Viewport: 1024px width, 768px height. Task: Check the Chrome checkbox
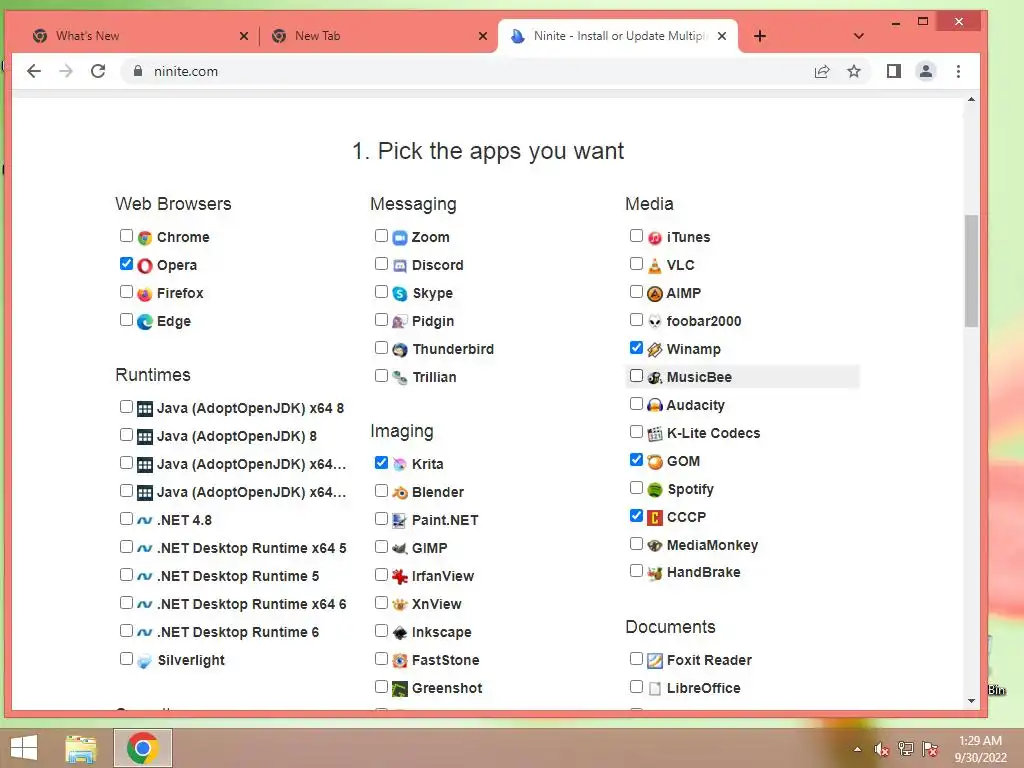point(126,235)
